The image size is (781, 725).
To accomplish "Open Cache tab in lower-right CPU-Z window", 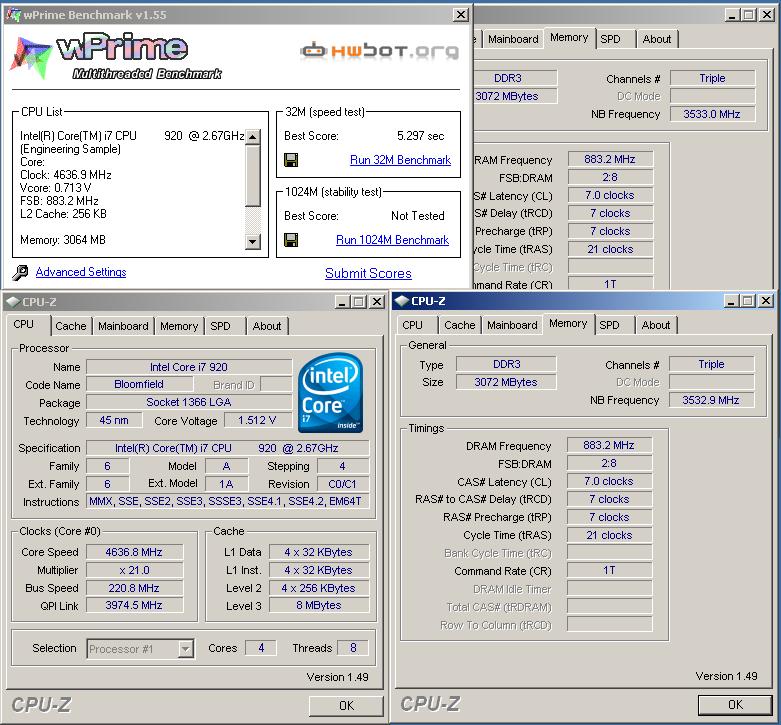I will point(459,325).
